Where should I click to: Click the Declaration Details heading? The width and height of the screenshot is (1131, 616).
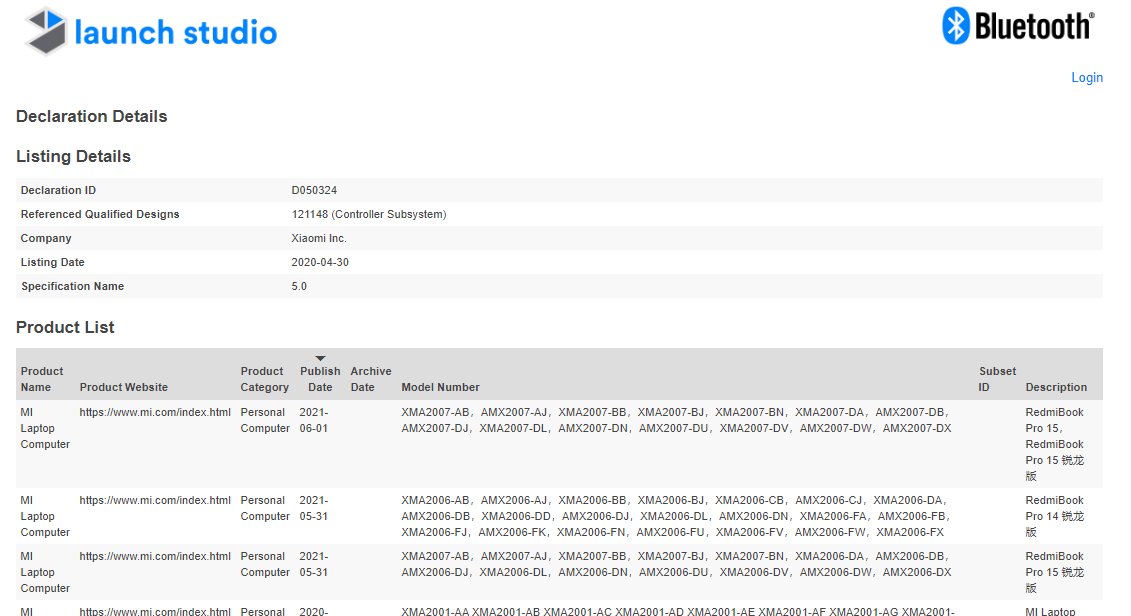pyautogui.click(x=92, y=116)
